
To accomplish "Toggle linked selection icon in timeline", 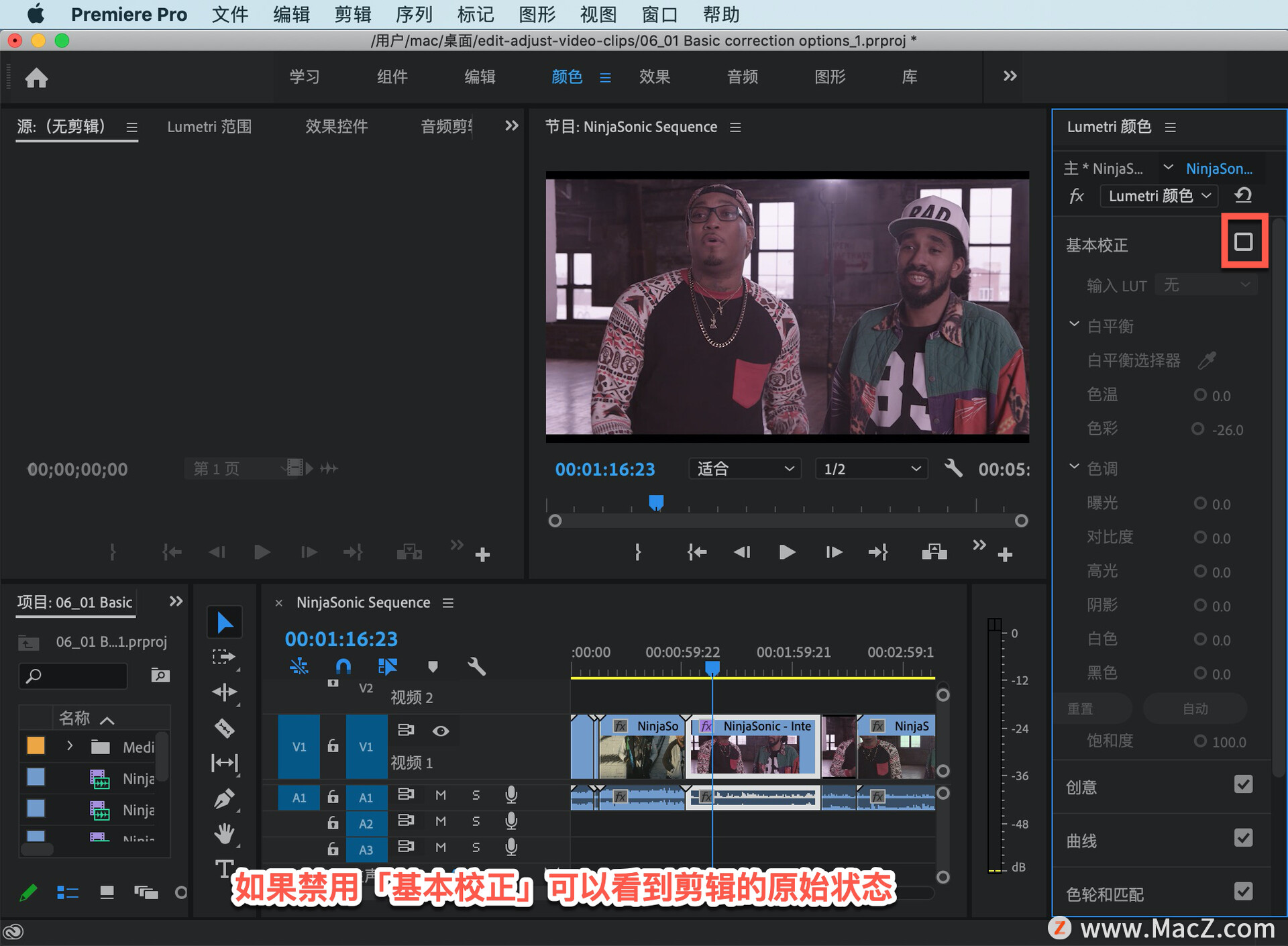I will pyautogui.click(x=388, y=666).
